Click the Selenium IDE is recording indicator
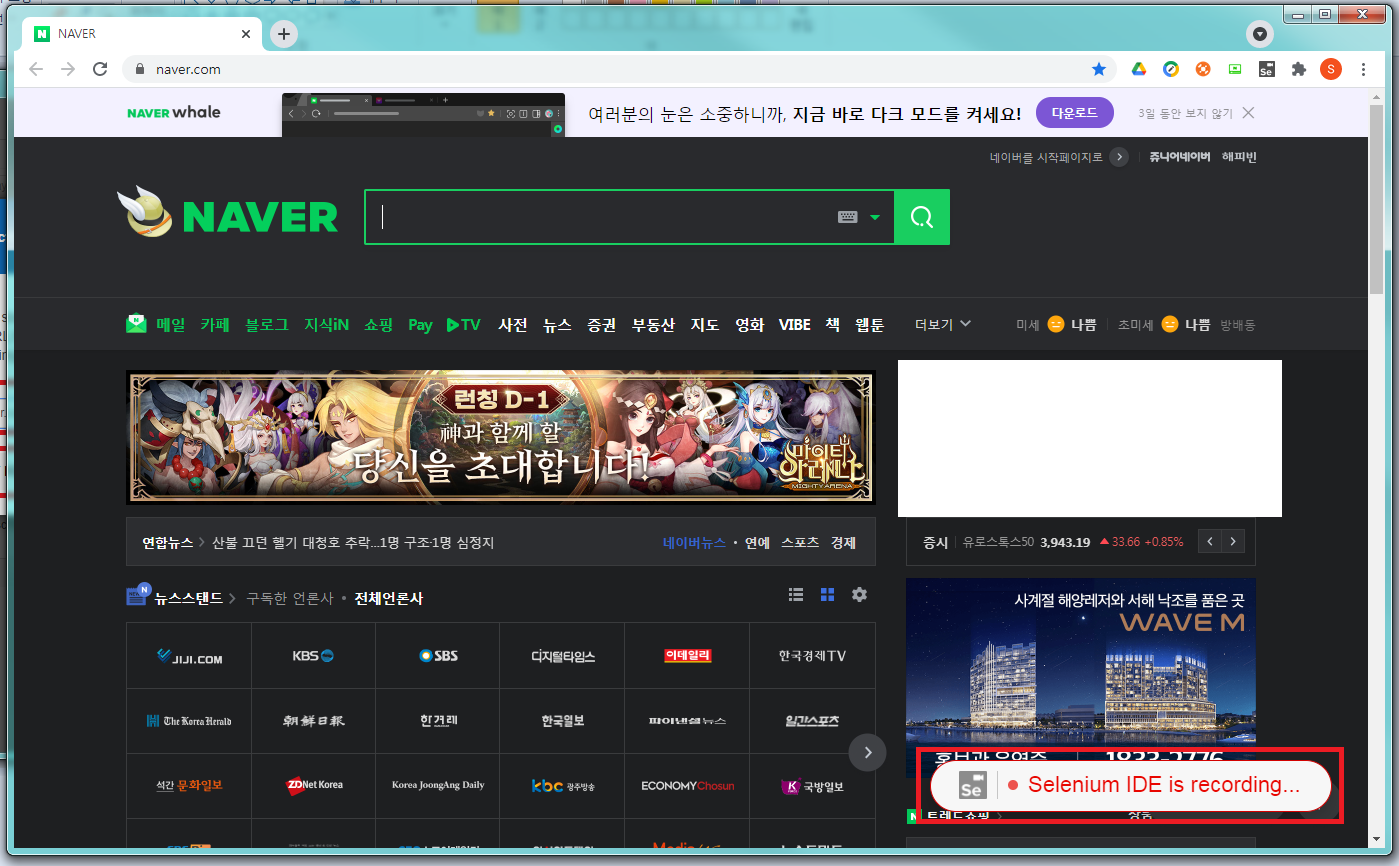The image size is (1399, 866). point(1130,785)
